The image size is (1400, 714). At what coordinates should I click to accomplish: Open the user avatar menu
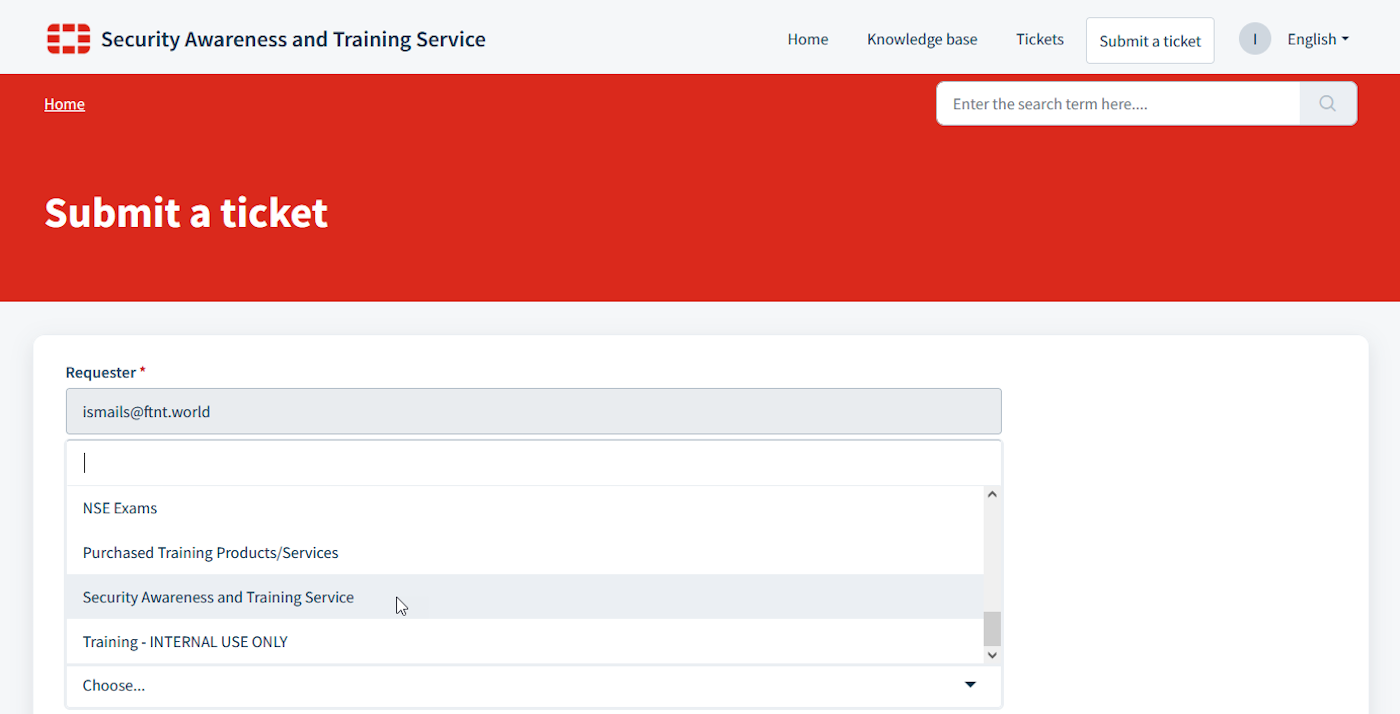(1254, 39)
